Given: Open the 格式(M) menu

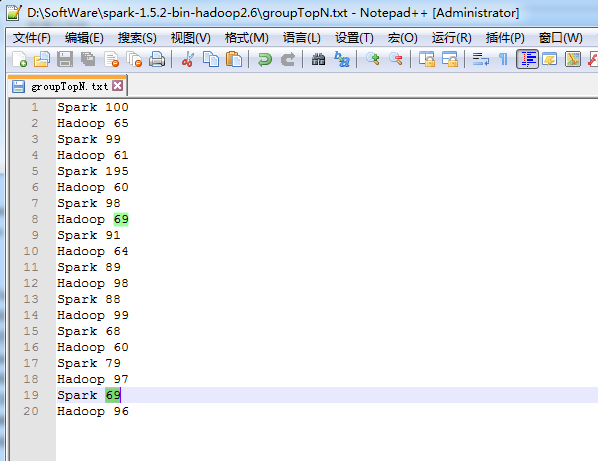Looking at the screenshot, I should click(x=247, y=38).
